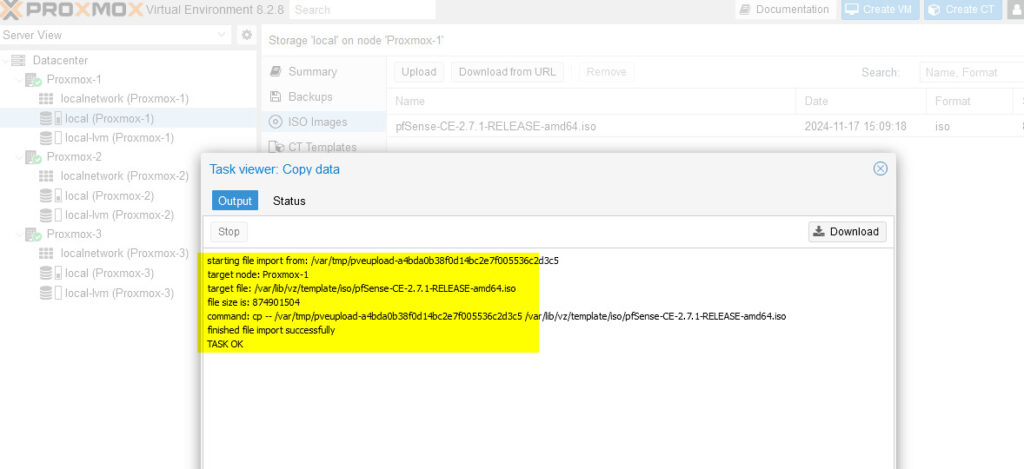This screenshot has height=469, width=1024.
Task: Sort by the Name column header
Action: pyautogui.click(x=591, y=101)
